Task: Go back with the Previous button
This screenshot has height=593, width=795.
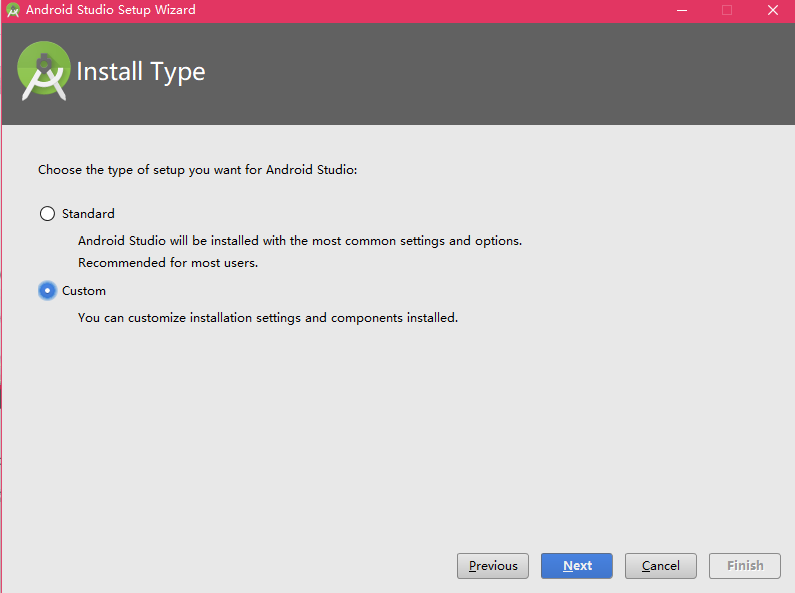Action: coord(493,566)
